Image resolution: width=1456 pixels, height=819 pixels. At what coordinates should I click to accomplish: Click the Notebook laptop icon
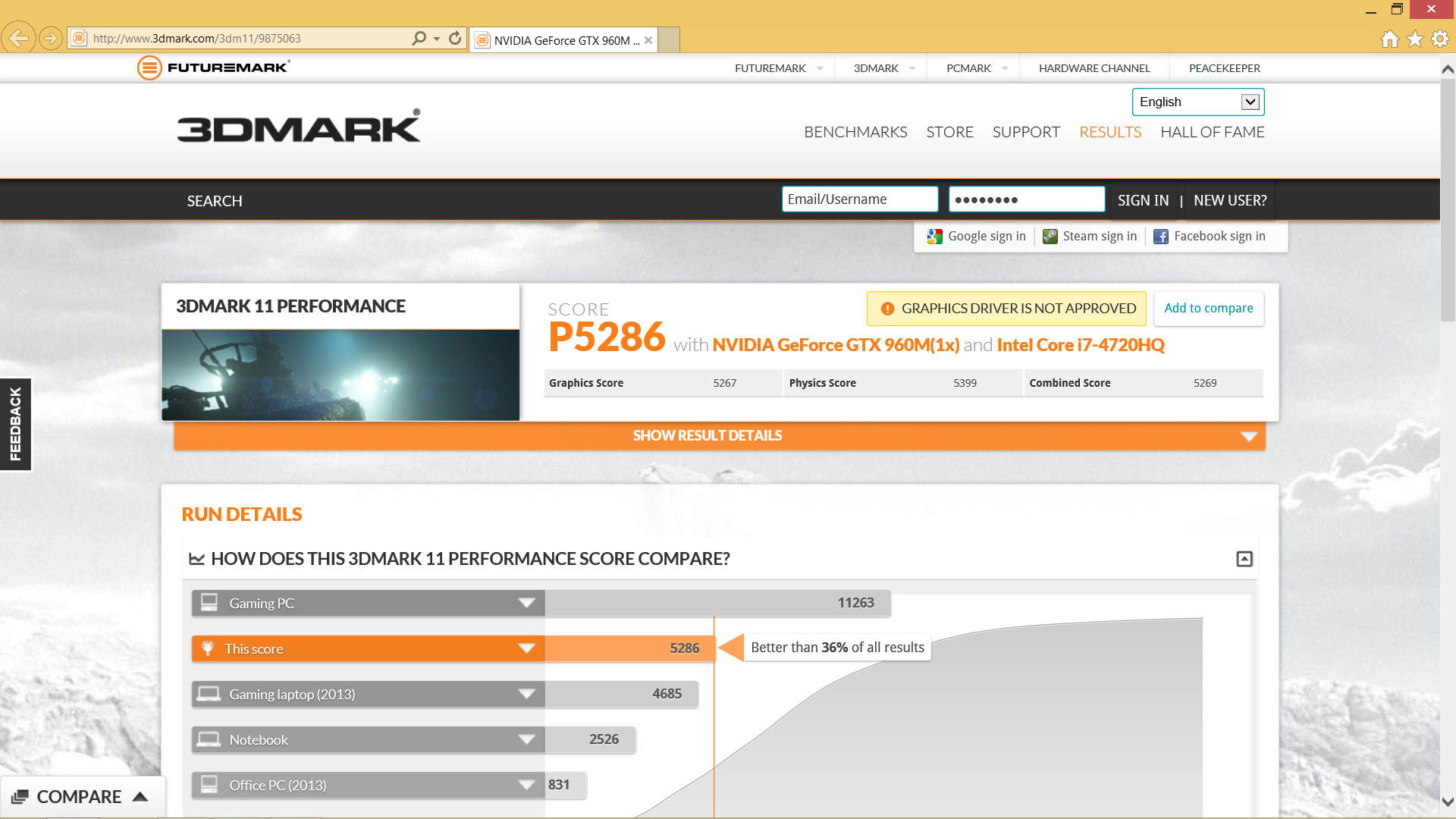coord(209,739)
